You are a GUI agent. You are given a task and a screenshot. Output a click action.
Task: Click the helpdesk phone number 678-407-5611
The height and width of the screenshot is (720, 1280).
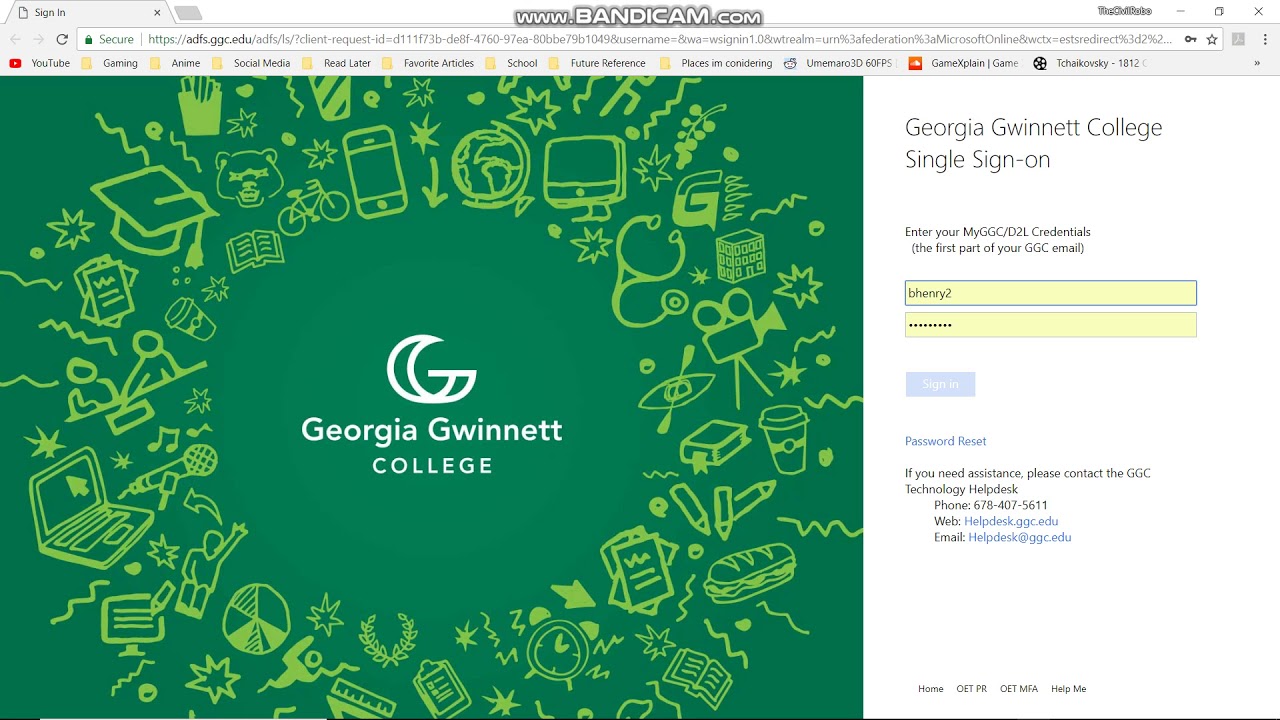[1010, 505]
